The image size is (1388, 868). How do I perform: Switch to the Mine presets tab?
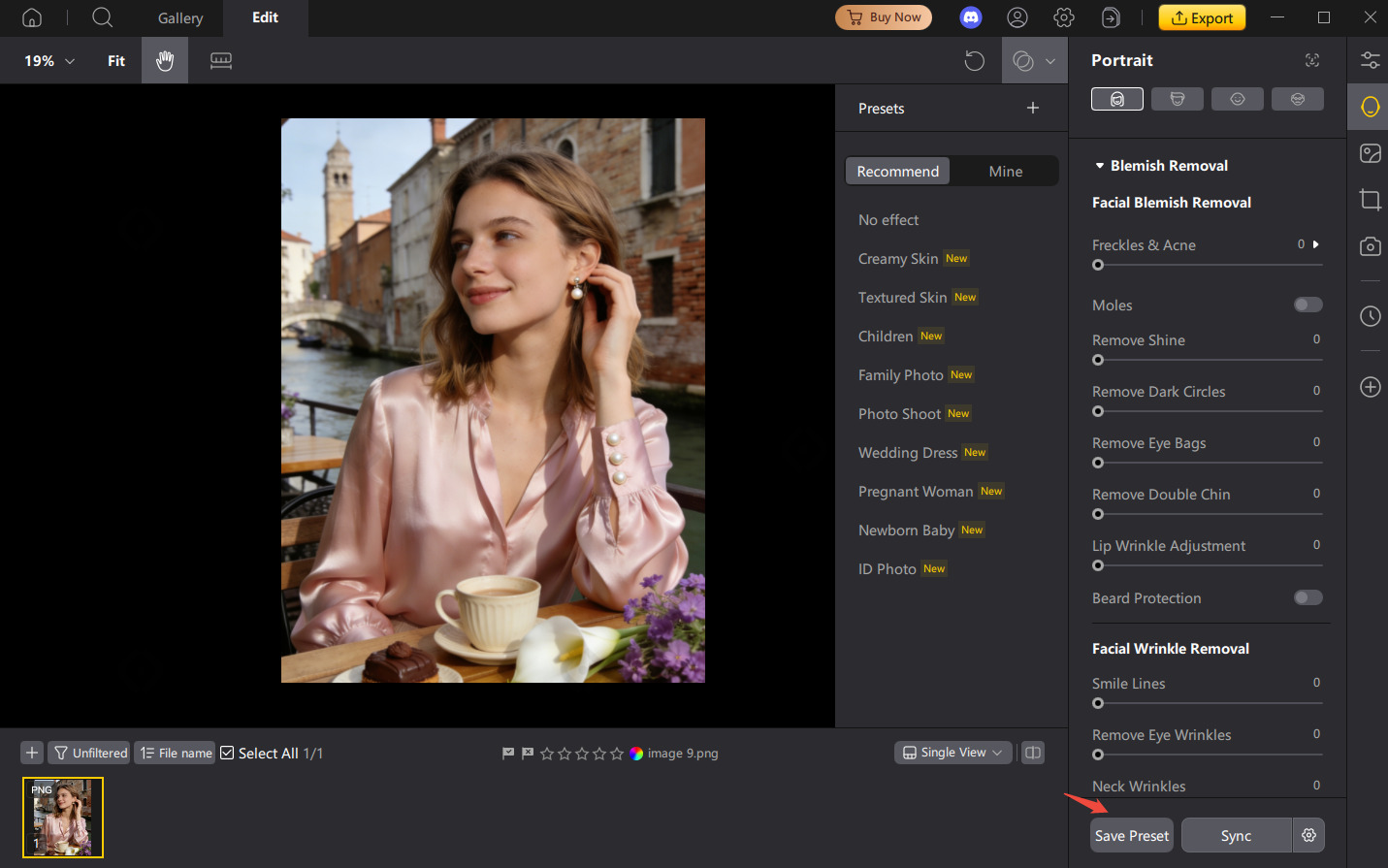coord(1005,171)
